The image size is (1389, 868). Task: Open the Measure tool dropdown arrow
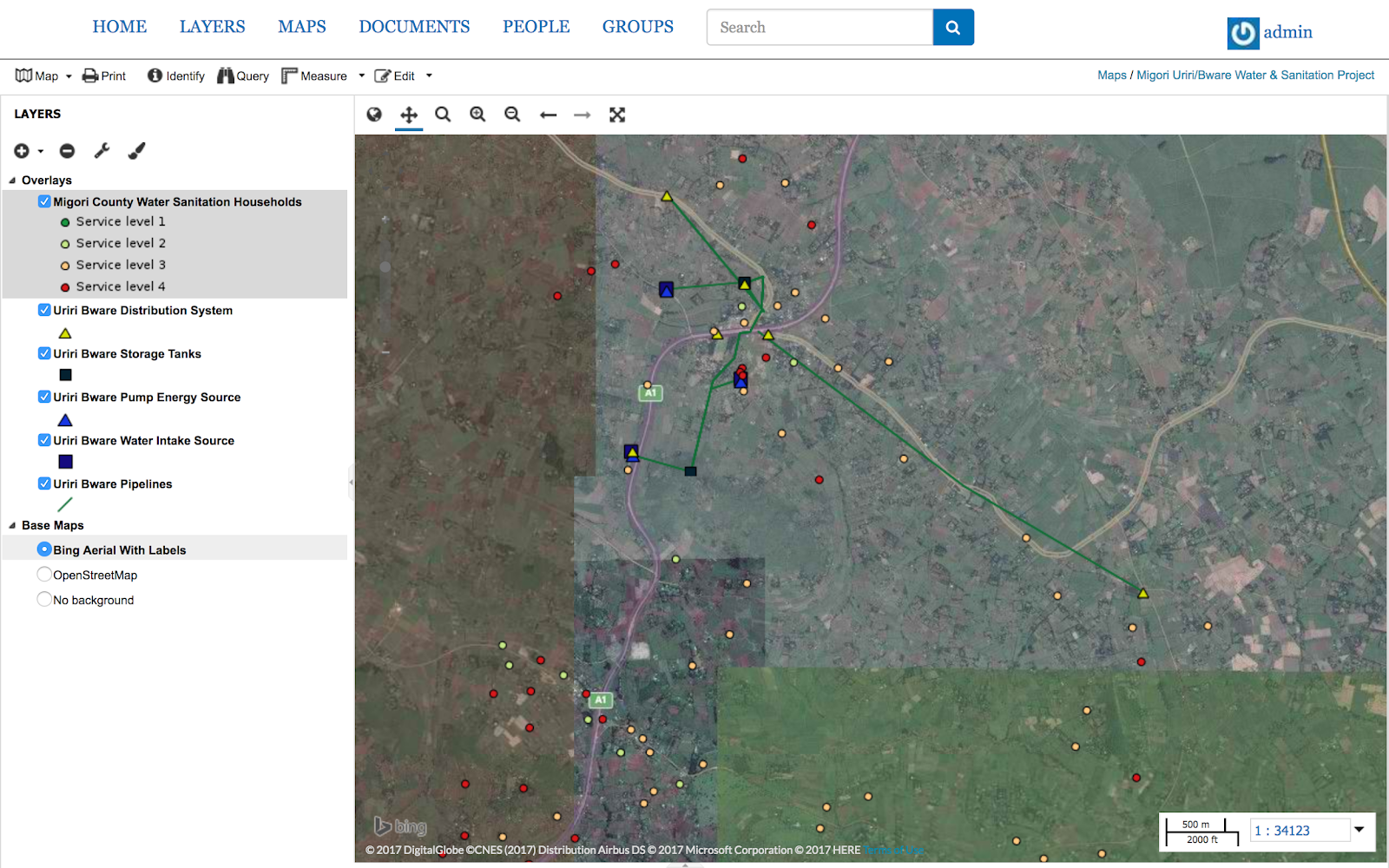click(x=362, y=76)
